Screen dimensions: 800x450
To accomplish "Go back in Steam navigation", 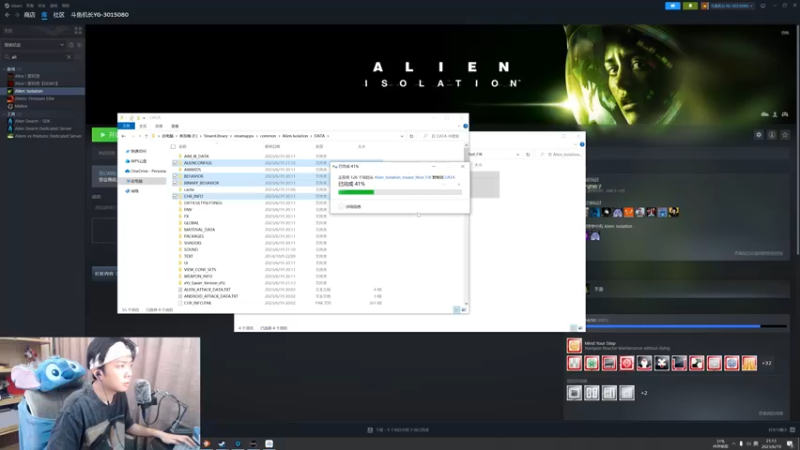I will pos(7,15).
